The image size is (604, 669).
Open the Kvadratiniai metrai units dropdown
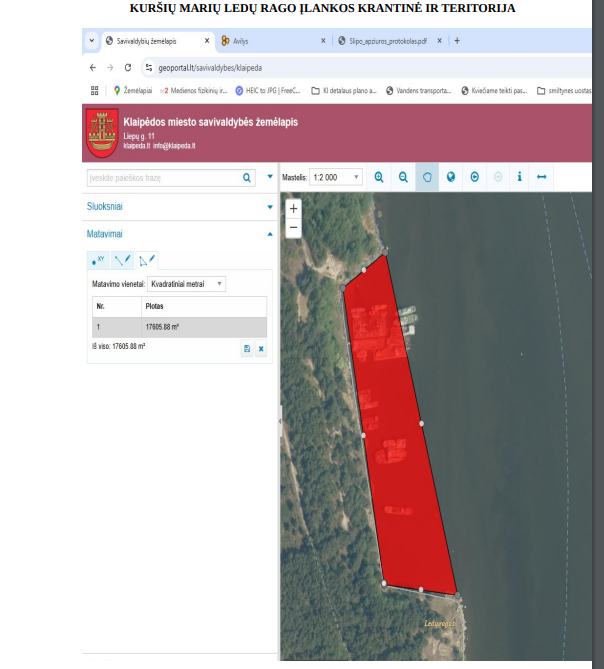(186, 284)
